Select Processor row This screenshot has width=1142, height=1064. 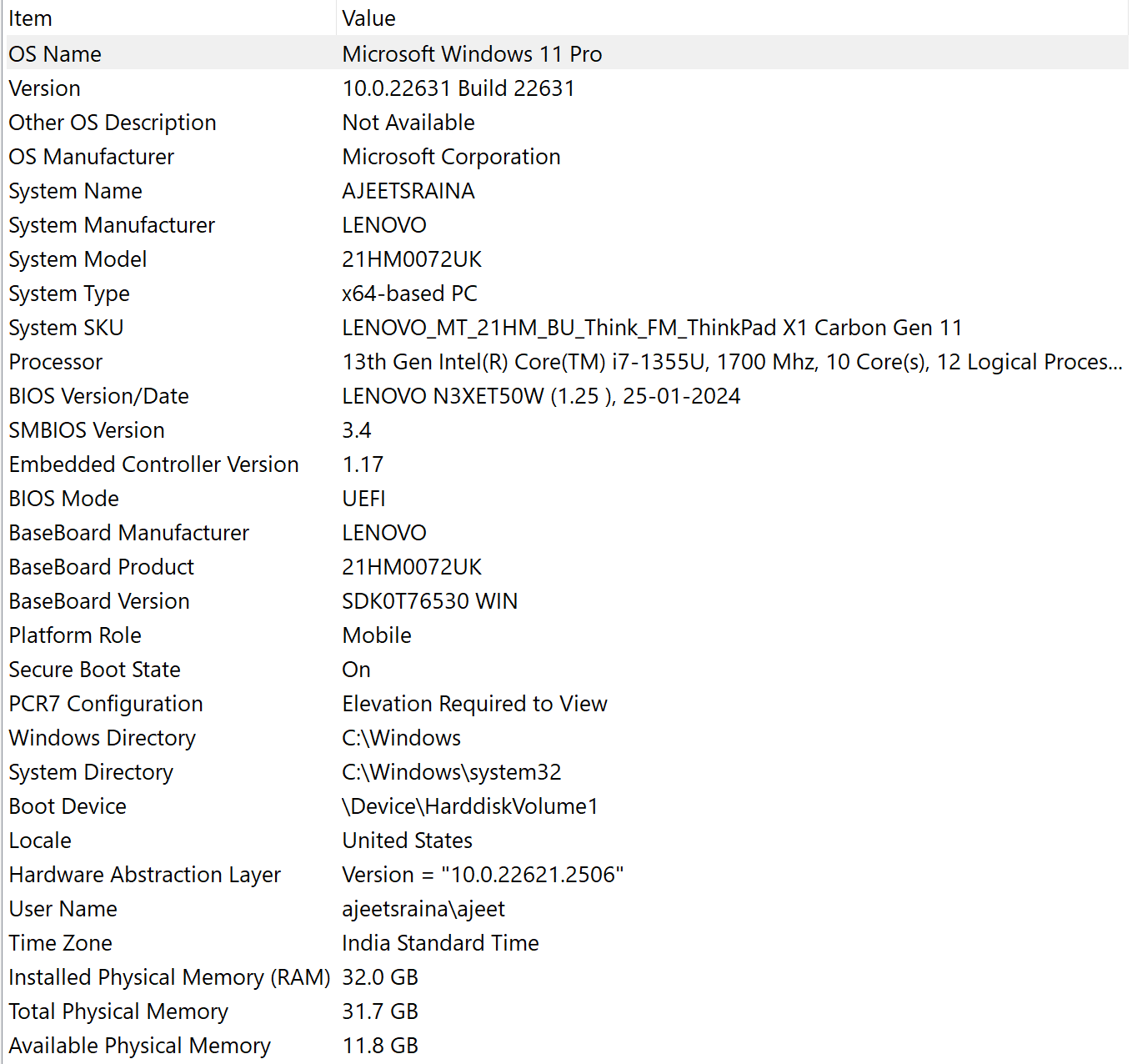(x=568, y=362)
